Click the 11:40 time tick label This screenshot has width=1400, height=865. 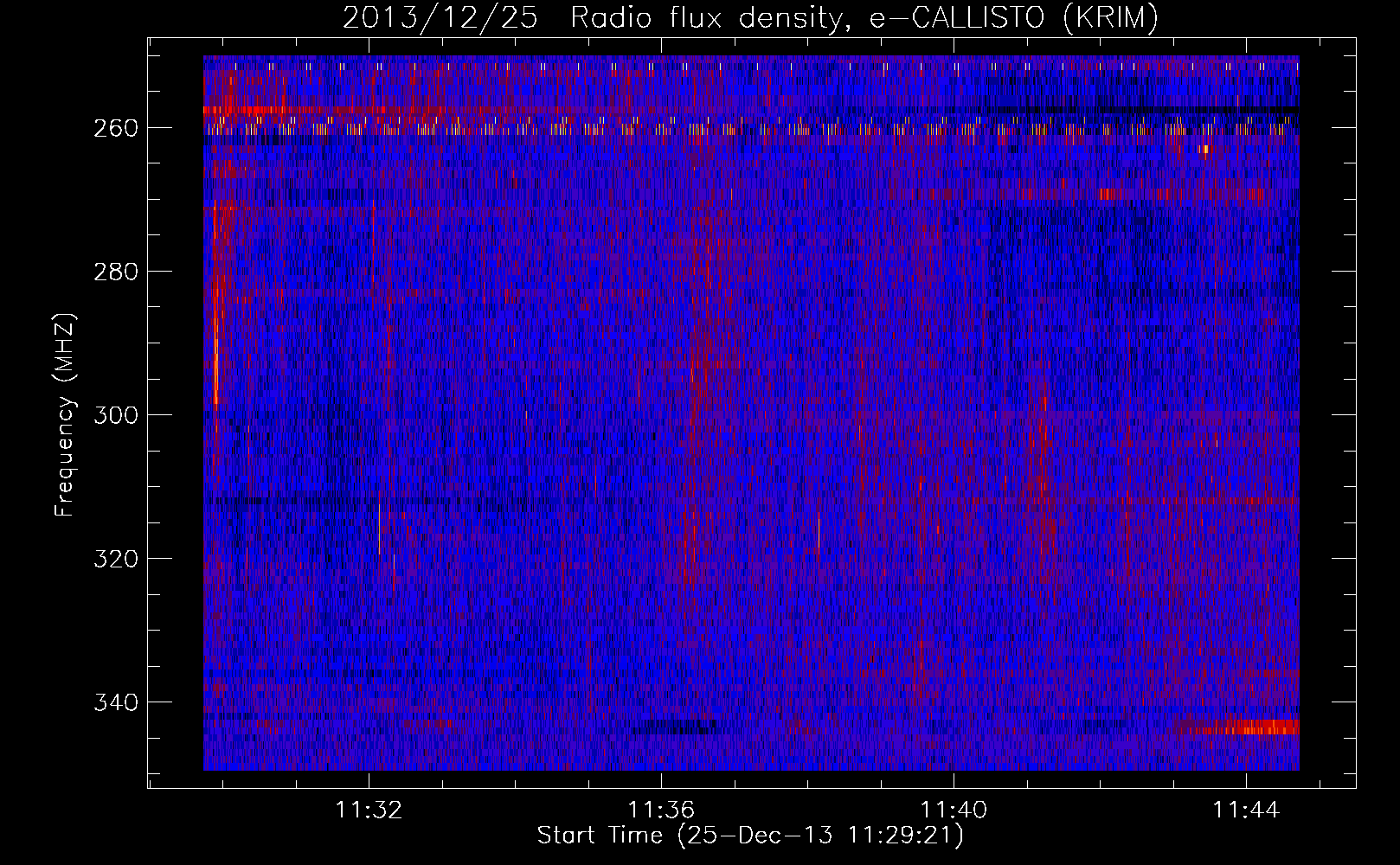pyautogui.click(x=954, y=811)
